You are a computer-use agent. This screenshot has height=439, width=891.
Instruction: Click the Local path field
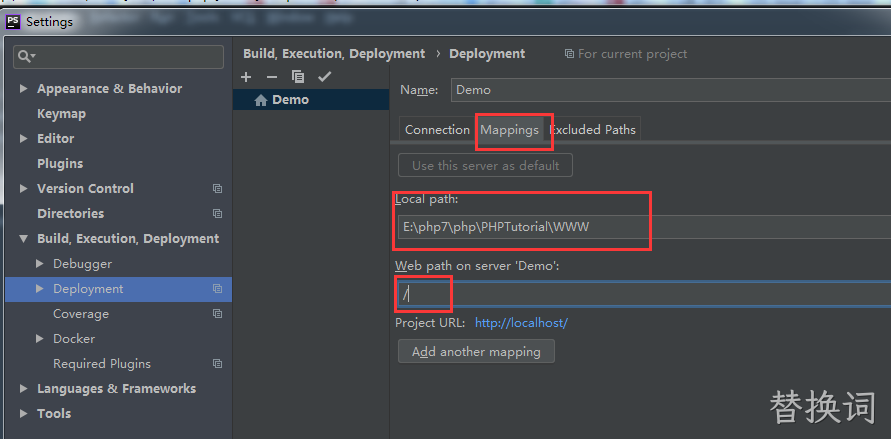tap(644, 227)
